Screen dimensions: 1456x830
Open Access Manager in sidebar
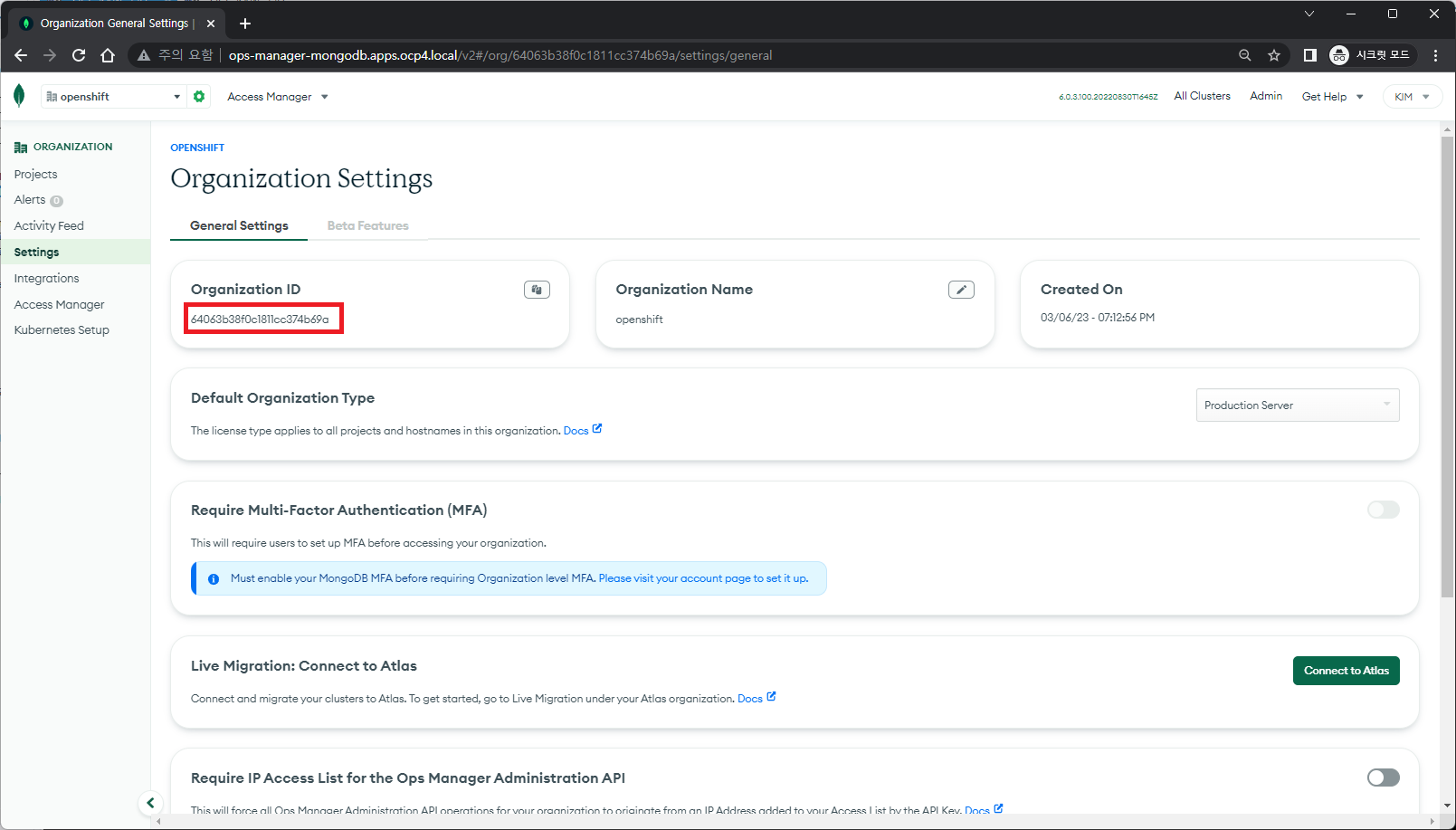pos(59,304)
